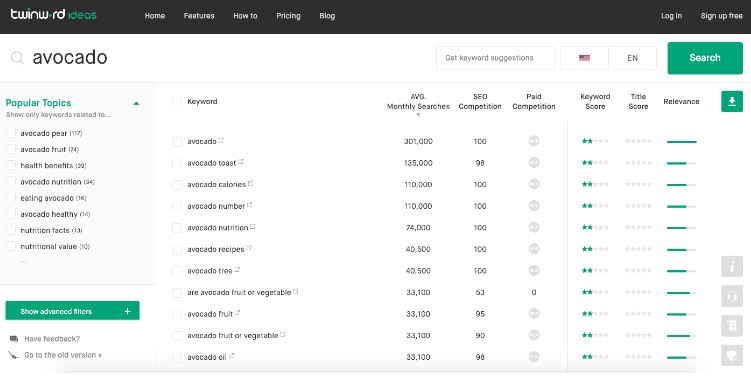Go to the Blog page
The height and width of the screenshot is (383, 751).
point(327,16)
